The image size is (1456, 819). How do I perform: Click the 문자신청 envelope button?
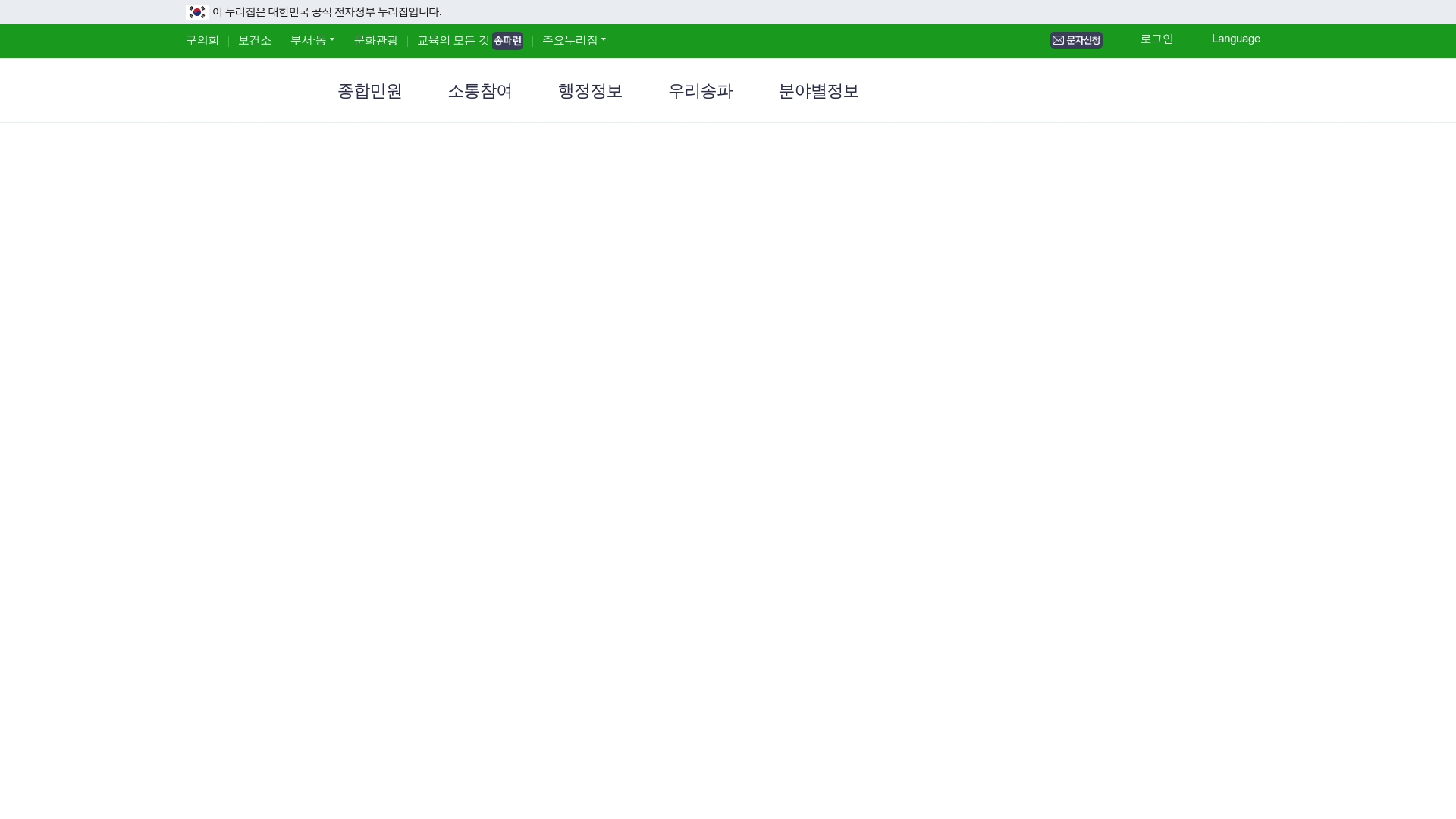coord(1076,40)
